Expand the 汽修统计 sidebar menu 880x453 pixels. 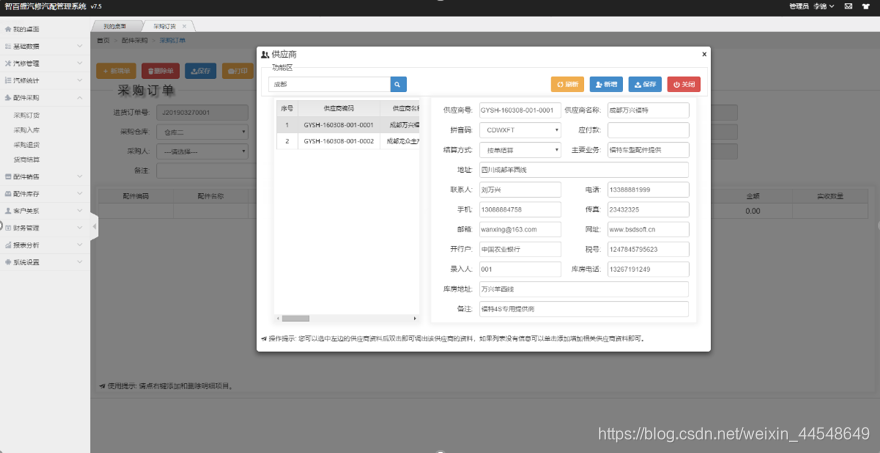[x=45, y=80]
